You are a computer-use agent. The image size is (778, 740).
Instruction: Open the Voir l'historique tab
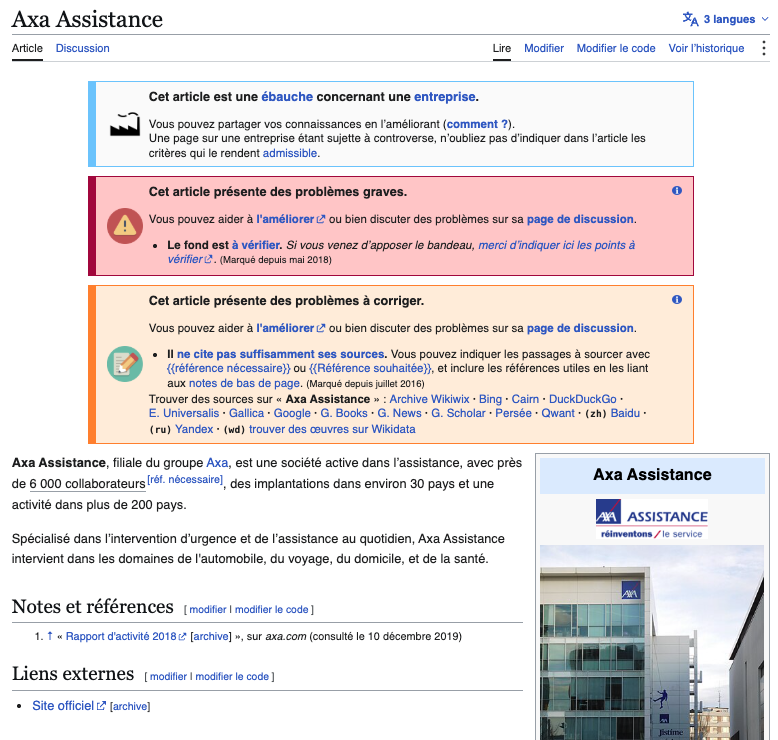point(706,48)
